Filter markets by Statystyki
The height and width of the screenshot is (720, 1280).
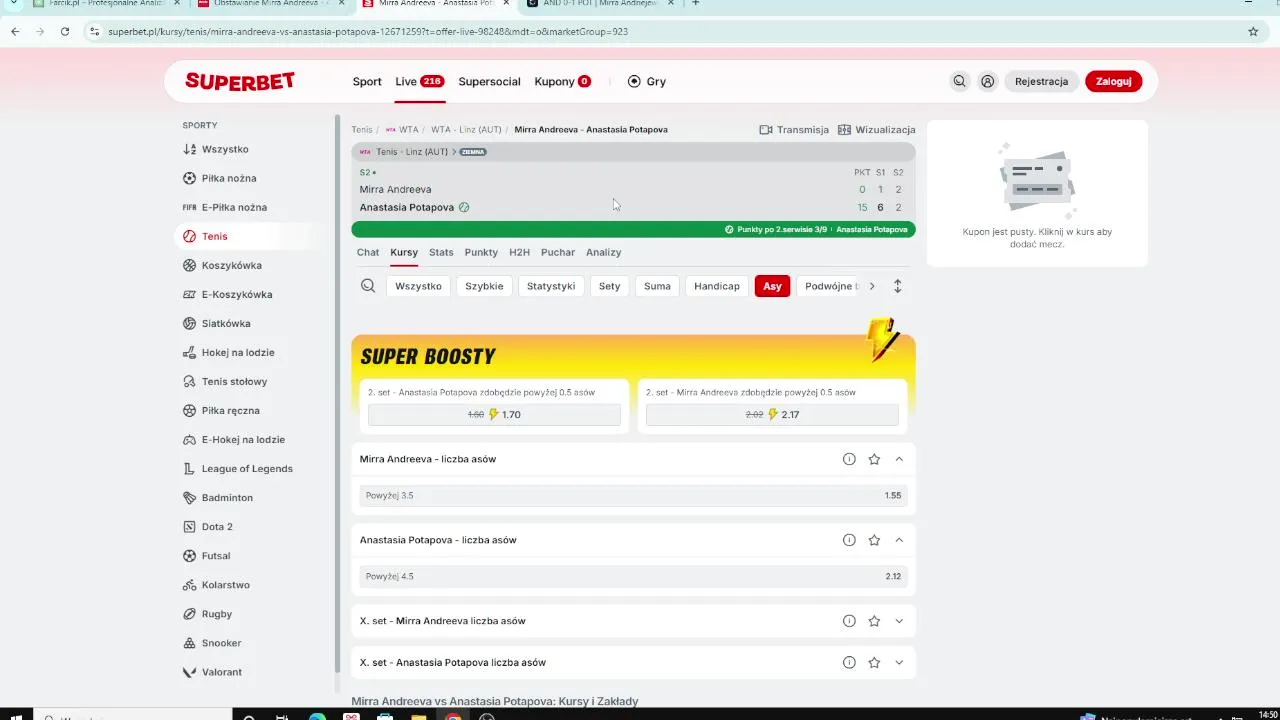point(551,286)
